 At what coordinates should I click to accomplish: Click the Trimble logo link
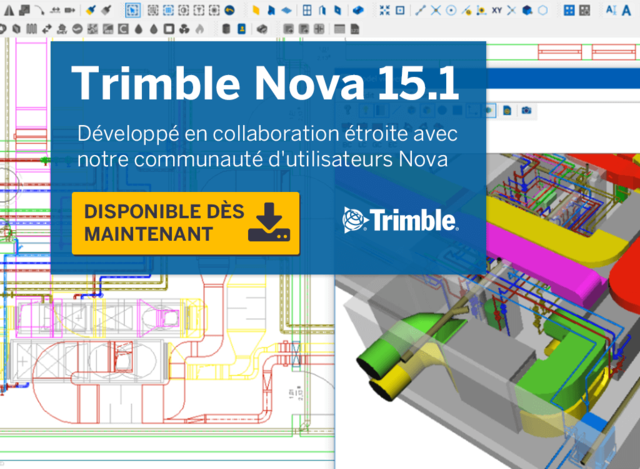400,219
